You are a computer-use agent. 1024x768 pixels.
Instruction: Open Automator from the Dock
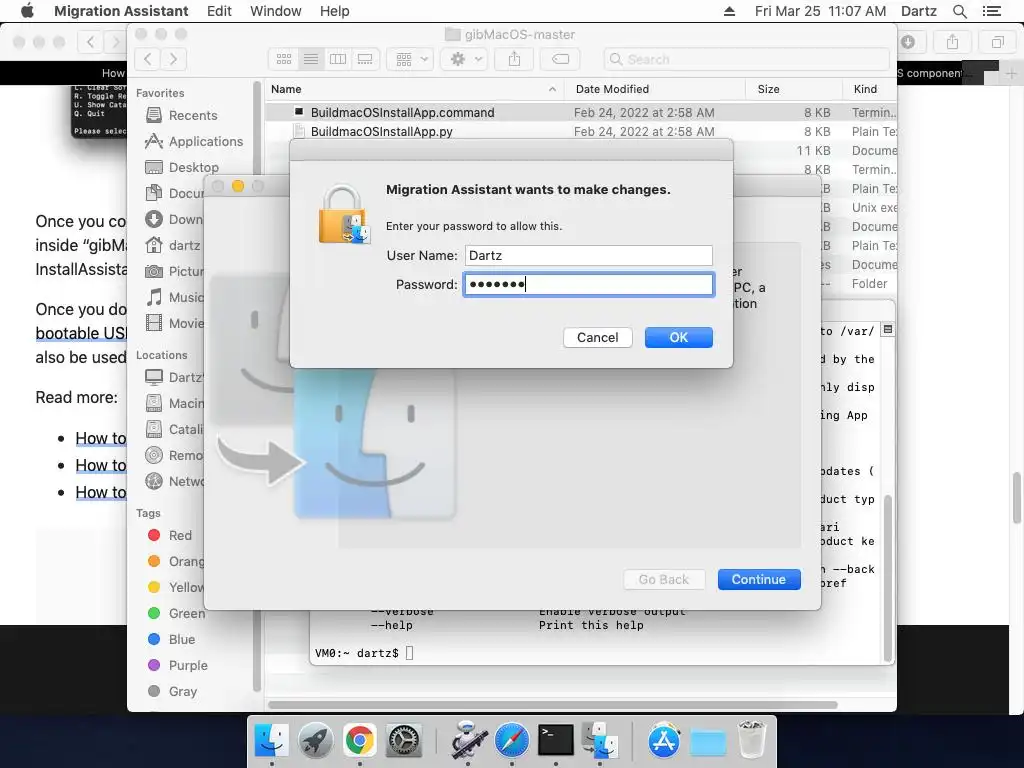click(468, 741)
